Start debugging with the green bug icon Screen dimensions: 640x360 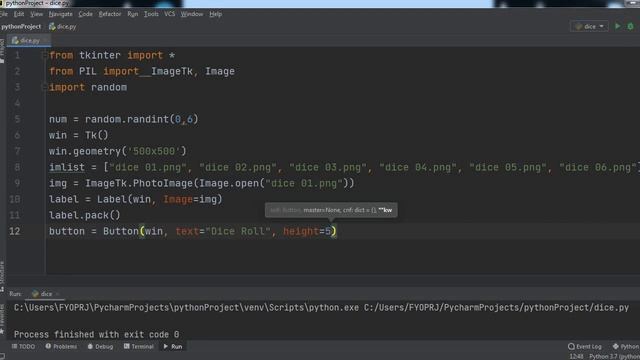point(630,27)
